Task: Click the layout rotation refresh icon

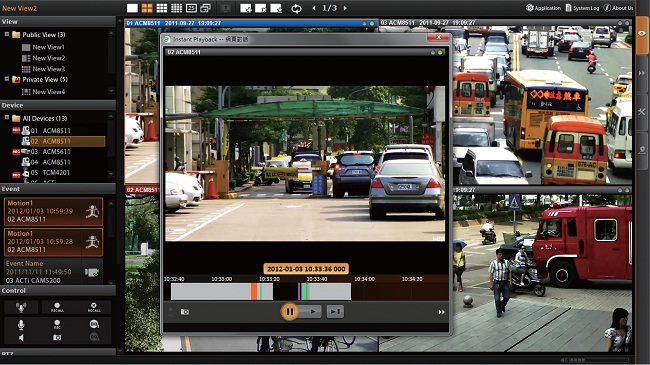Action: point(296,8)
